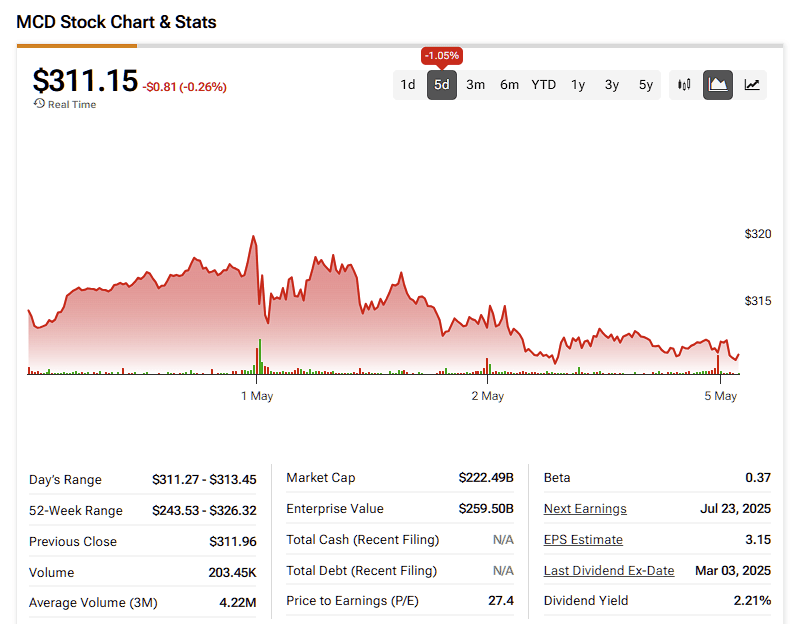Viewport: 791px width, 624px height.
Task: Select the line chart view icon
Action: pyautogui.click(x=752, y=85)
